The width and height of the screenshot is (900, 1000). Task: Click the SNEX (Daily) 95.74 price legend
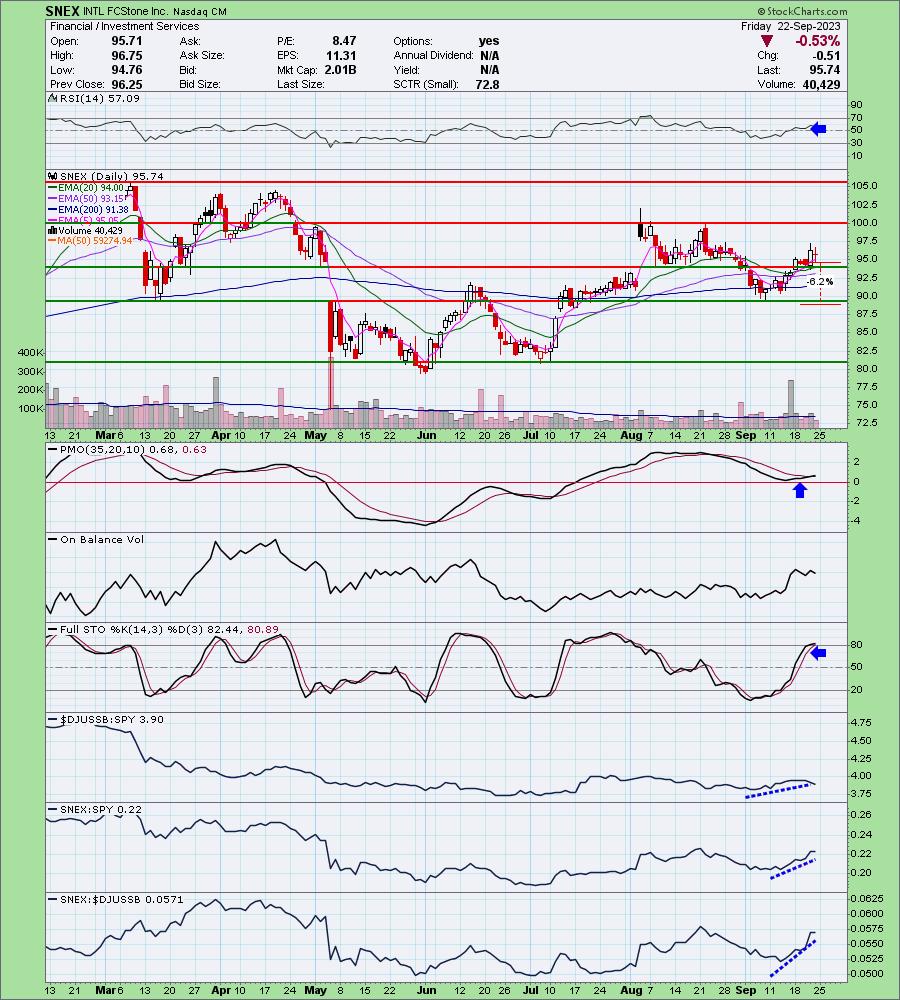tap(106, 176)
